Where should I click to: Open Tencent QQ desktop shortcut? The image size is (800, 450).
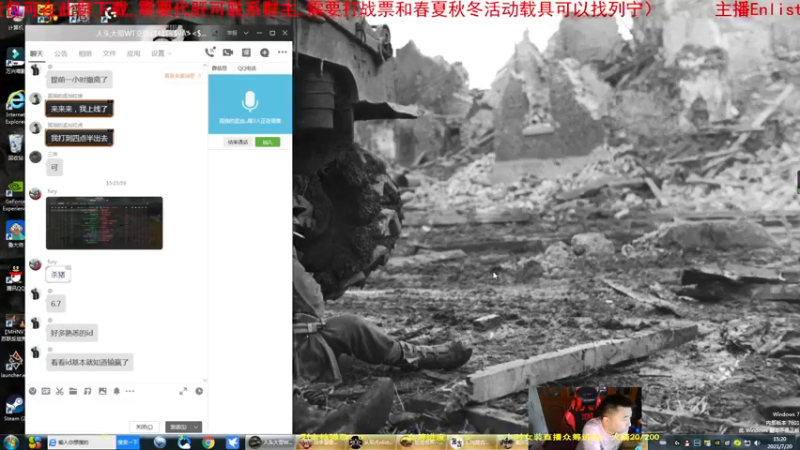tap(15, 279)
